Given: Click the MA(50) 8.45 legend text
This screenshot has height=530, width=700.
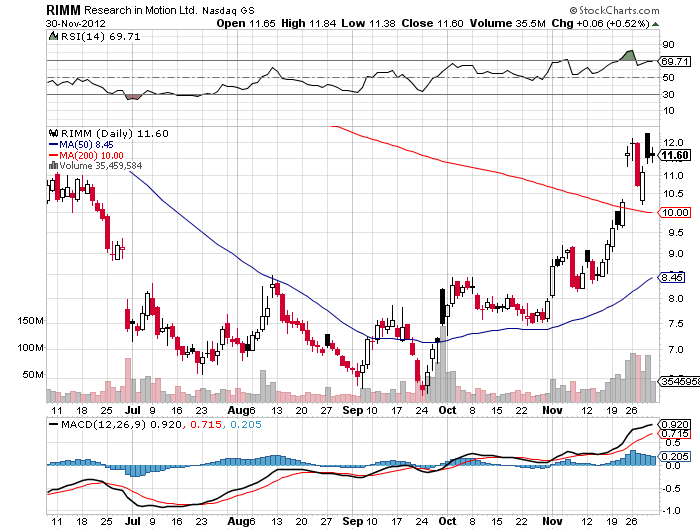Looking at the screenshot, I should coord(86,145).
